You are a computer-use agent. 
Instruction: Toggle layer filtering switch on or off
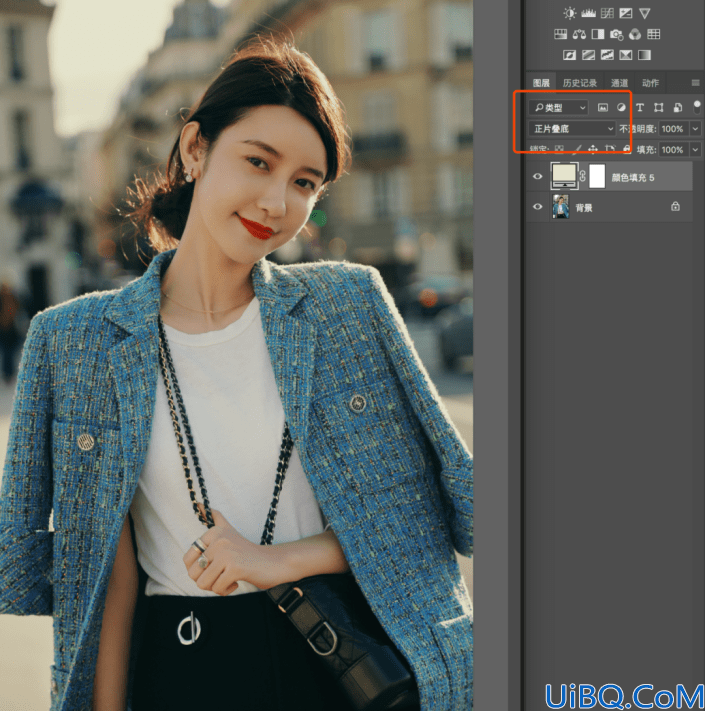click(x=697, y=107)
